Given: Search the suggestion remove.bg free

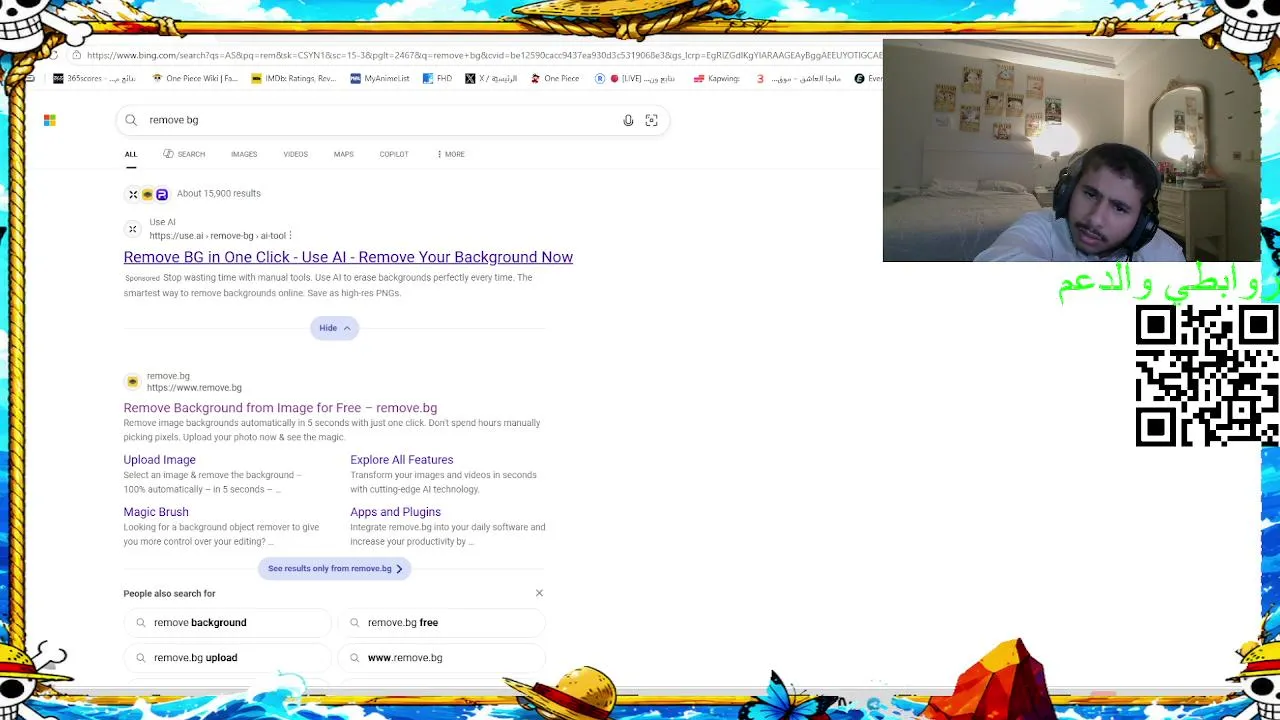Looking at the screenshot, I should click(441, 622).
